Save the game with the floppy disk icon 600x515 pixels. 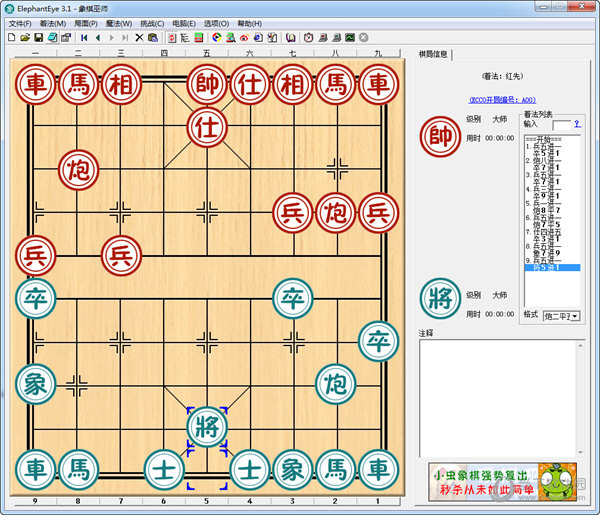coord(38,37)
